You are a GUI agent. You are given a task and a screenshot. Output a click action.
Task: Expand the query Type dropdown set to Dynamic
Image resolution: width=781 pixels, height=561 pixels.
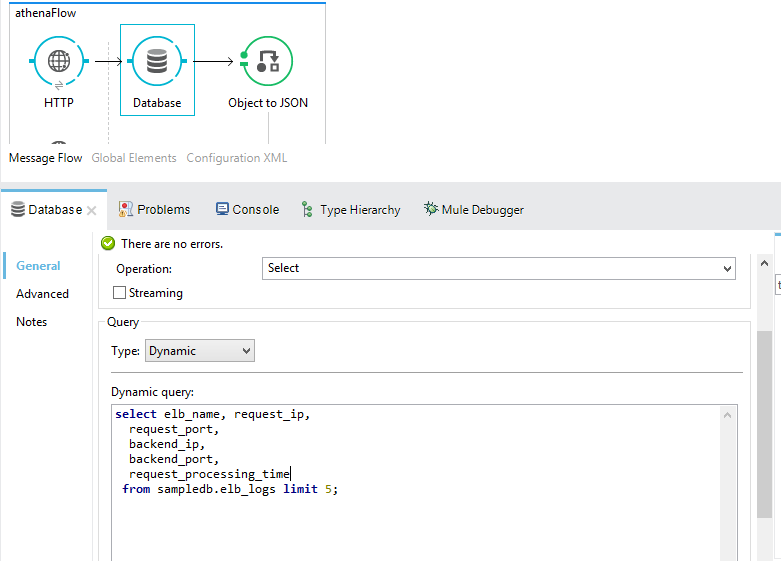tap(200, 351)
